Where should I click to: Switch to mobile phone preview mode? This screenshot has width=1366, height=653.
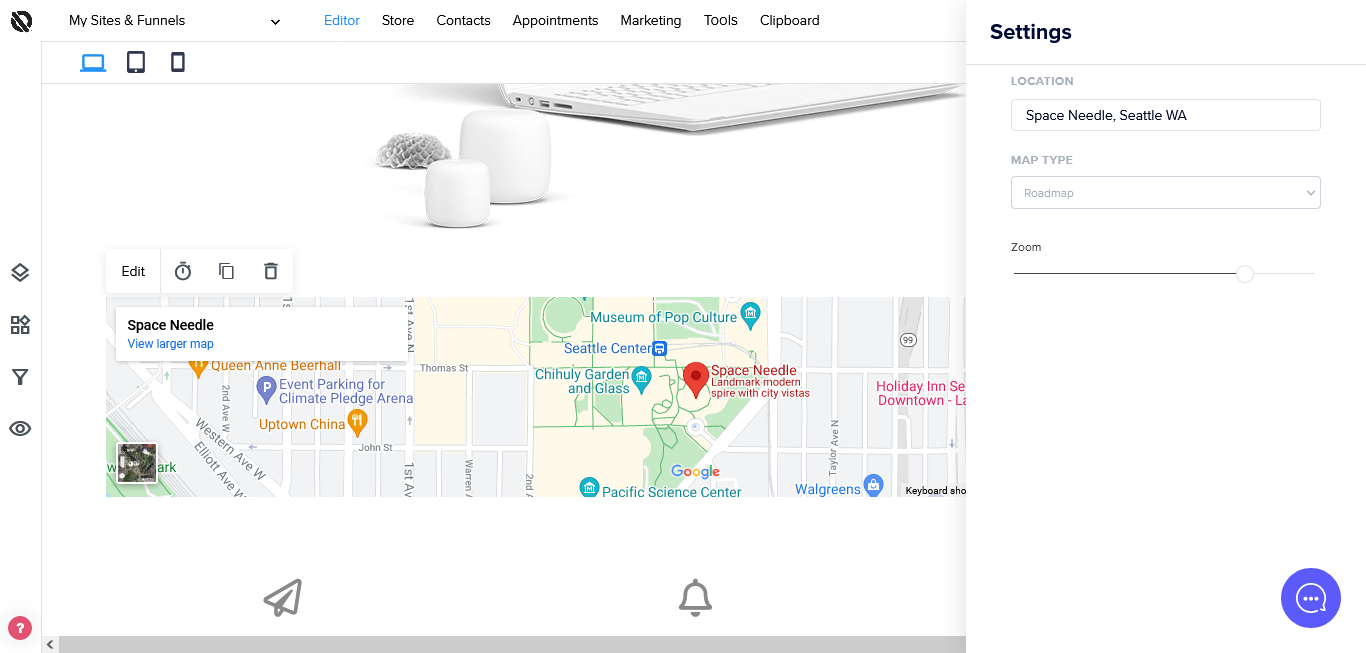coord(178,63)
